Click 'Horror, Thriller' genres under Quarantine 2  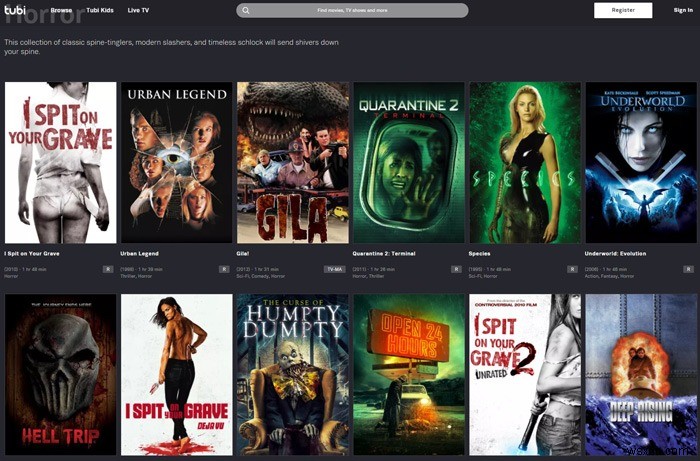click(368, 276)
